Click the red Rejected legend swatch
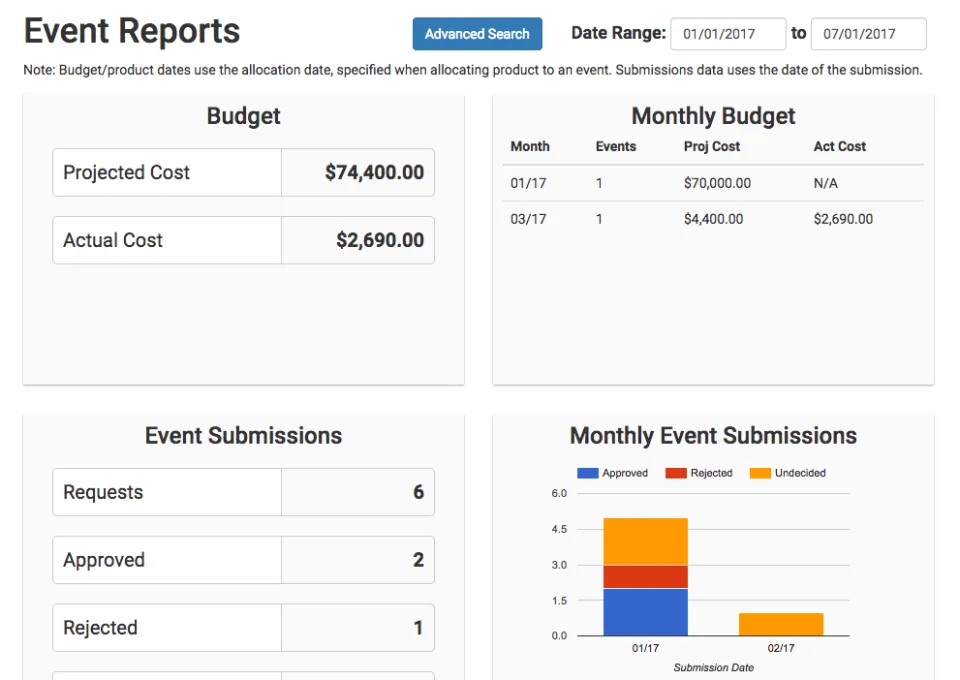 click(676, 473)
